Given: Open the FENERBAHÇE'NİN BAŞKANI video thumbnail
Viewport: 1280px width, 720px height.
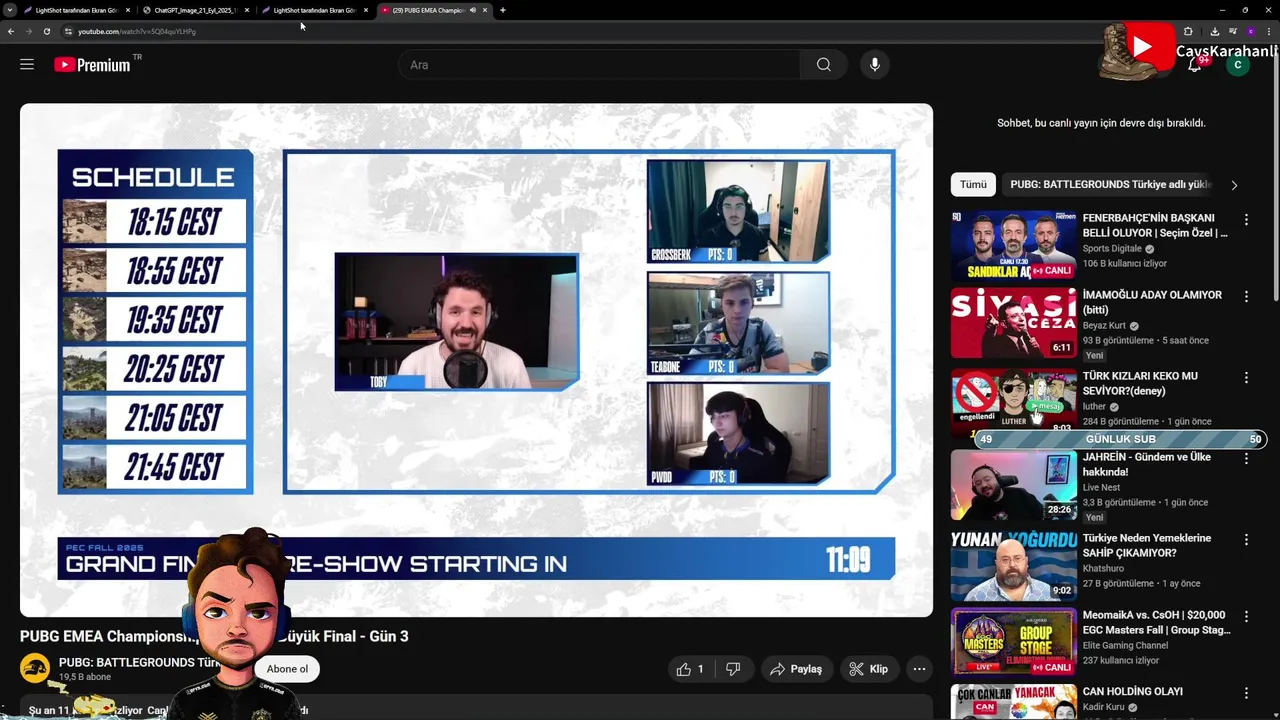Looking at the screenshot, I should 1013,245.
